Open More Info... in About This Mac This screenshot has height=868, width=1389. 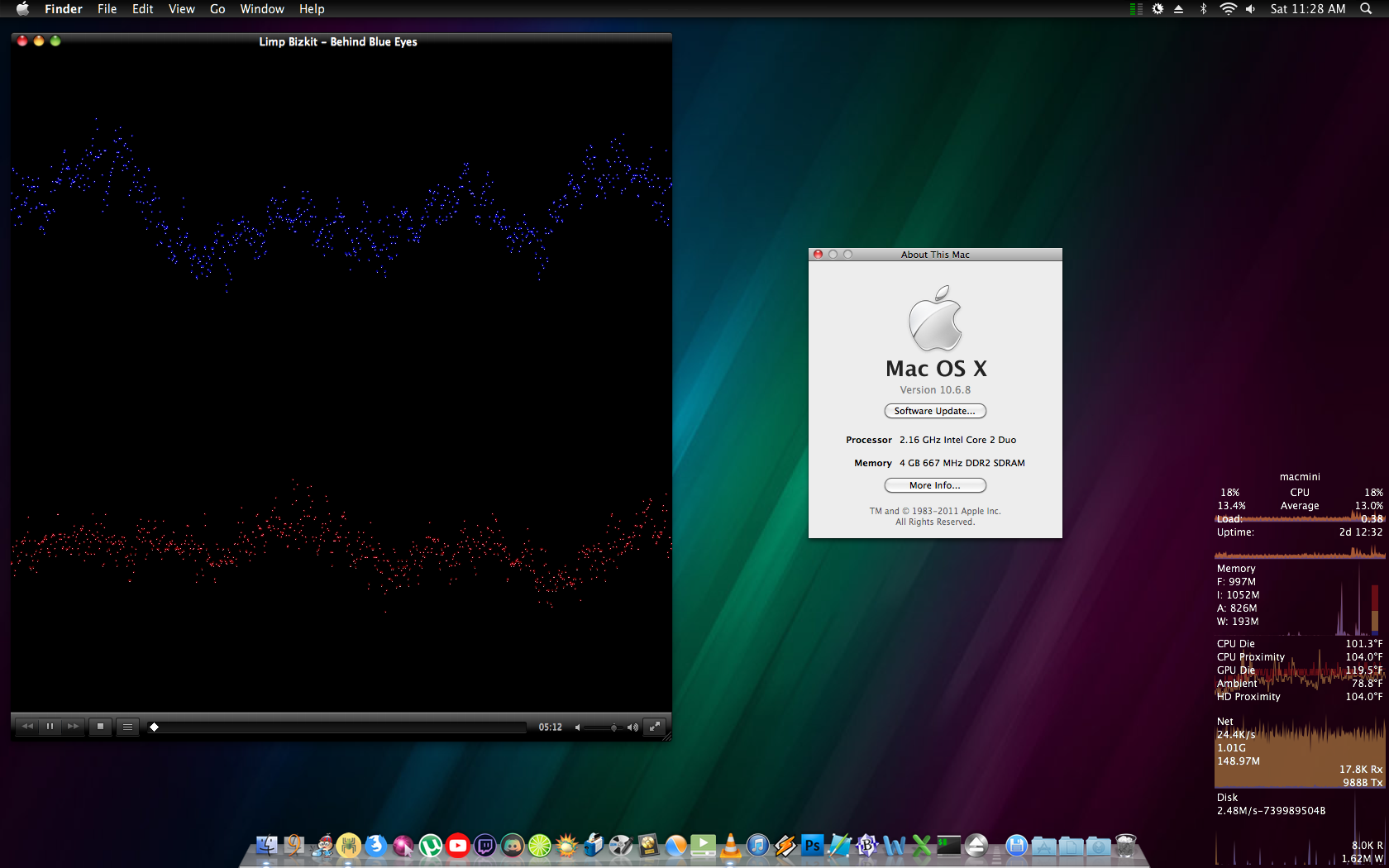pyautogui.click(x=934, y=485)
